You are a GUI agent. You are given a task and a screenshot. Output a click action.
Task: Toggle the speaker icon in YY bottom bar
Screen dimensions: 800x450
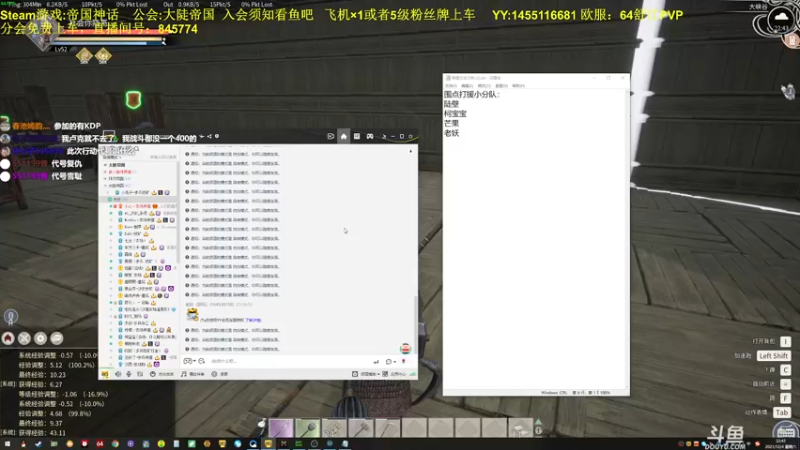[x=118, y=374]
